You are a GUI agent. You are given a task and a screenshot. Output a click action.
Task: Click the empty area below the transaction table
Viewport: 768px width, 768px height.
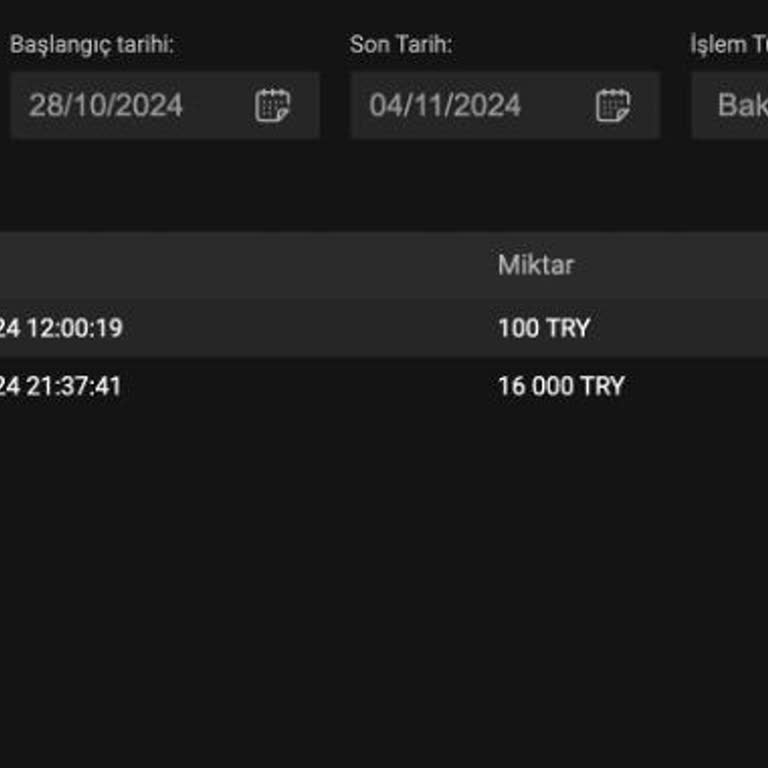(x=384, y=580)
